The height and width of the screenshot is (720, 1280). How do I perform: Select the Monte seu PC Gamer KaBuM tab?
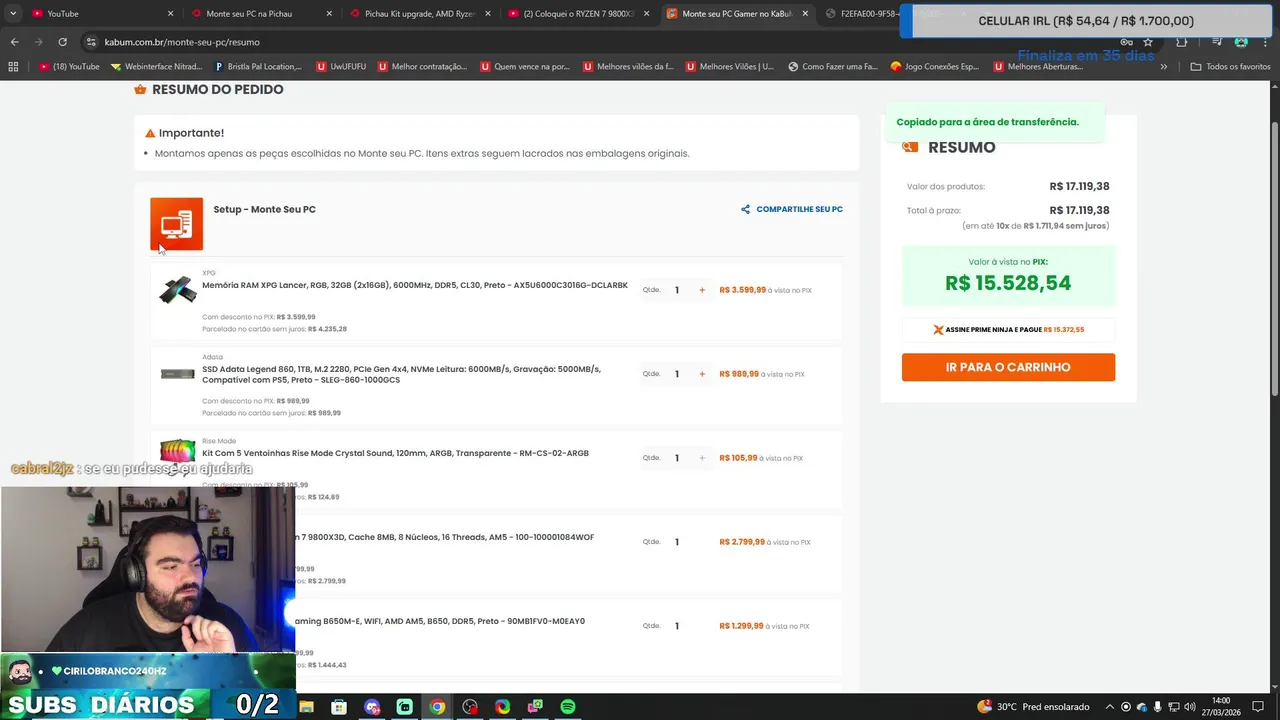coord(736,14)
